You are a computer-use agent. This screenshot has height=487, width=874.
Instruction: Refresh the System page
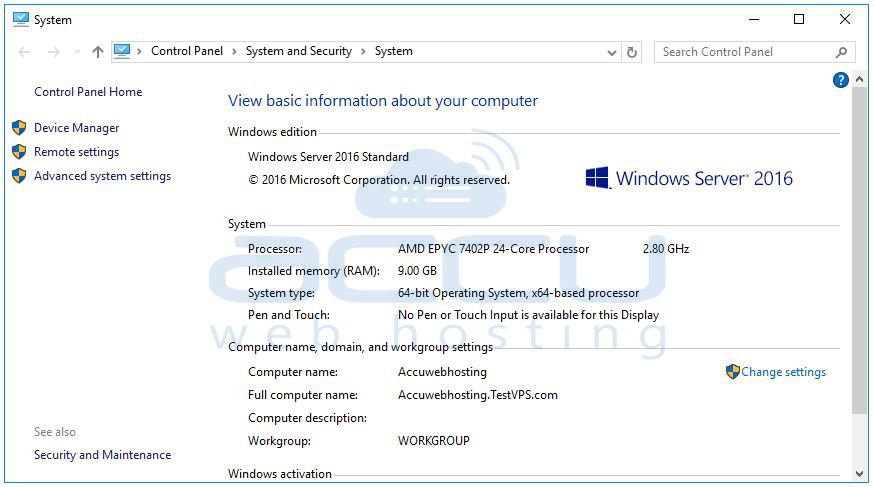point(632,52)
